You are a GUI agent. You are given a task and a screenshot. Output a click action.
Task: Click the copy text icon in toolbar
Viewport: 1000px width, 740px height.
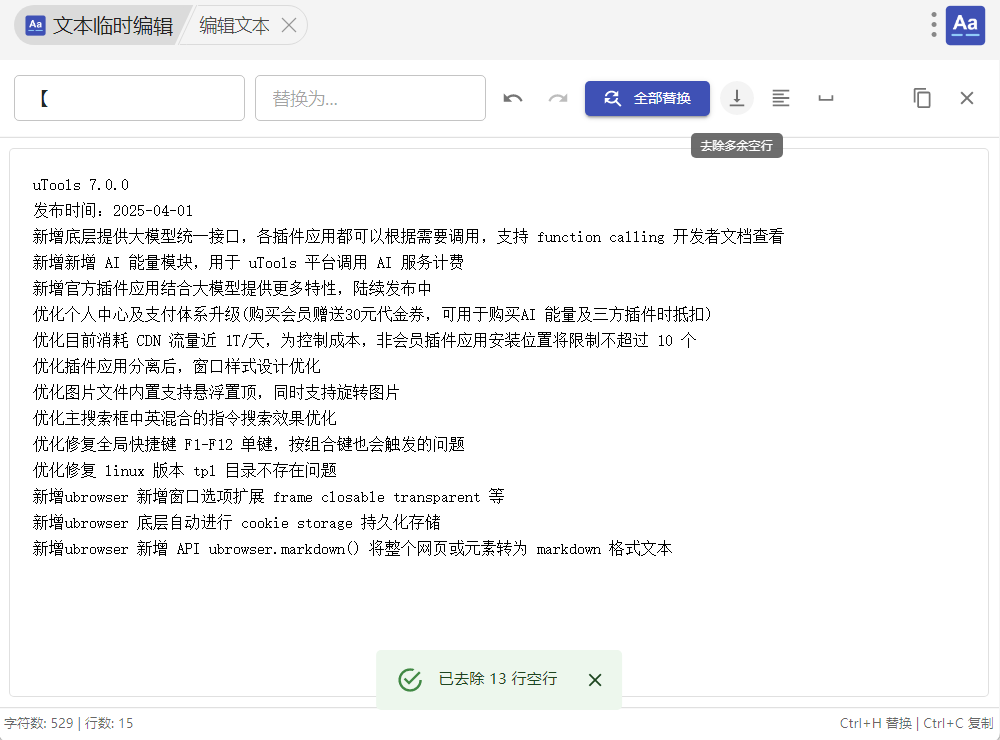coord(922,98)
